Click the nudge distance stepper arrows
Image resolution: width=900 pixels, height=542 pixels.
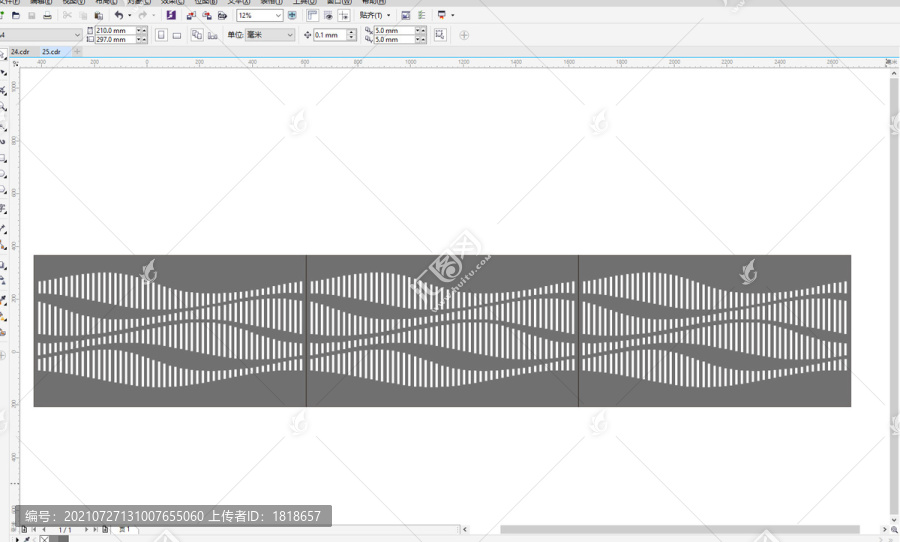352,35
